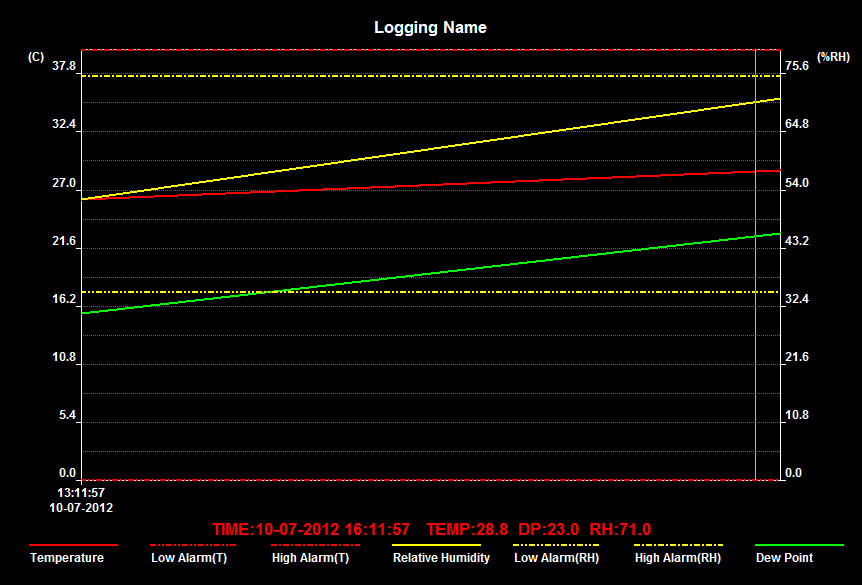Click the green Dew Point legend line sample
This screenshot has height=585, width=862.
coord(799,545)
